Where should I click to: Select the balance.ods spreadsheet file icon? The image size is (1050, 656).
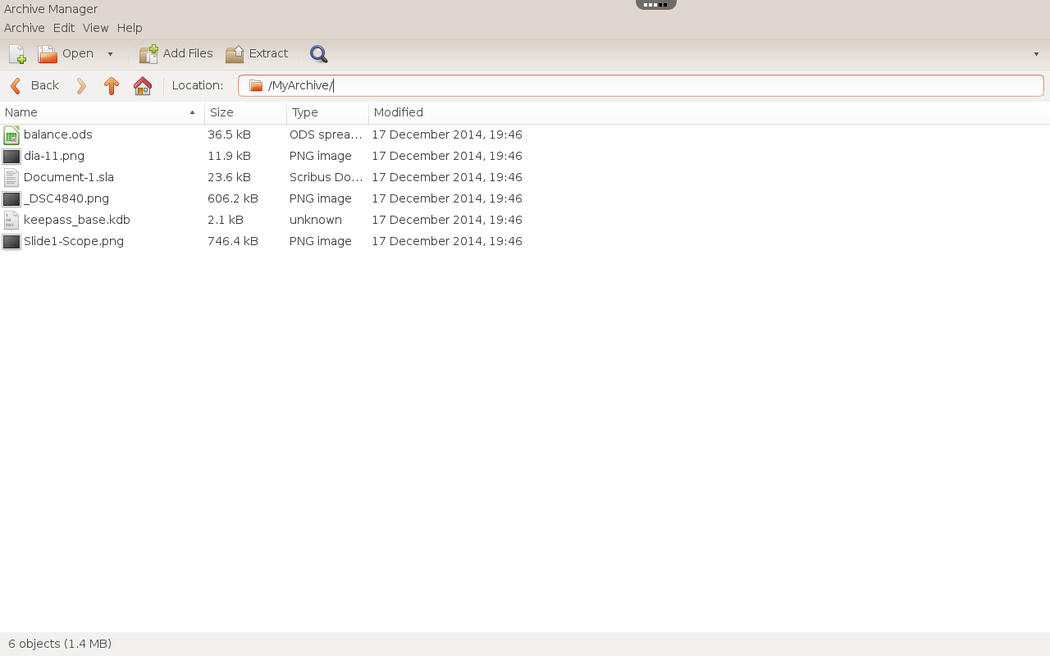12,135
